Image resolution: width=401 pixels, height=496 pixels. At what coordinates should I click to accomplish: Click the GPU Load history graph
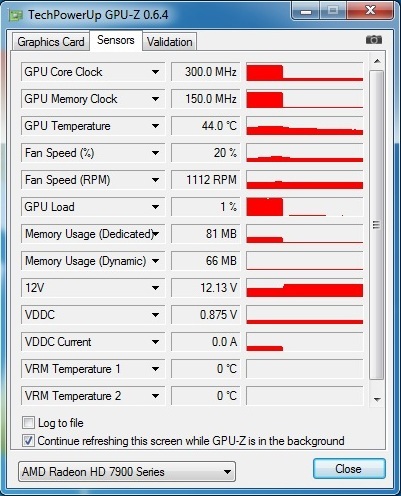(x=305, y=207)
